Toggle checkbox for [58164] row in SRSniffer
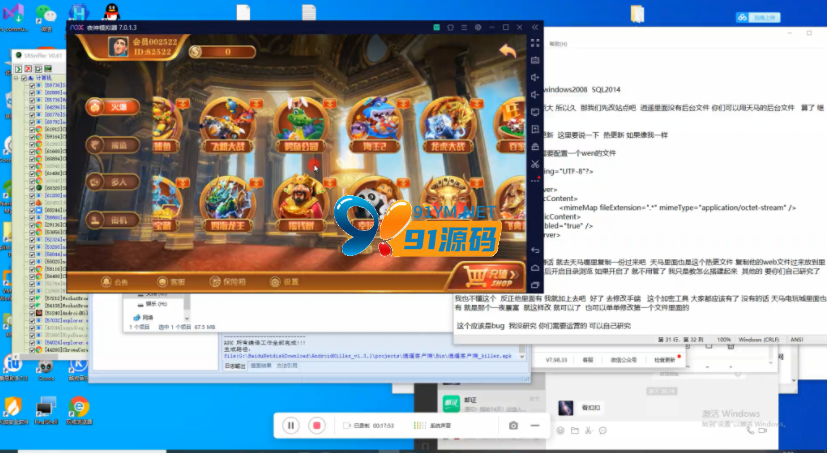Viewport: 836px width, 453px height. pos(32,137)
